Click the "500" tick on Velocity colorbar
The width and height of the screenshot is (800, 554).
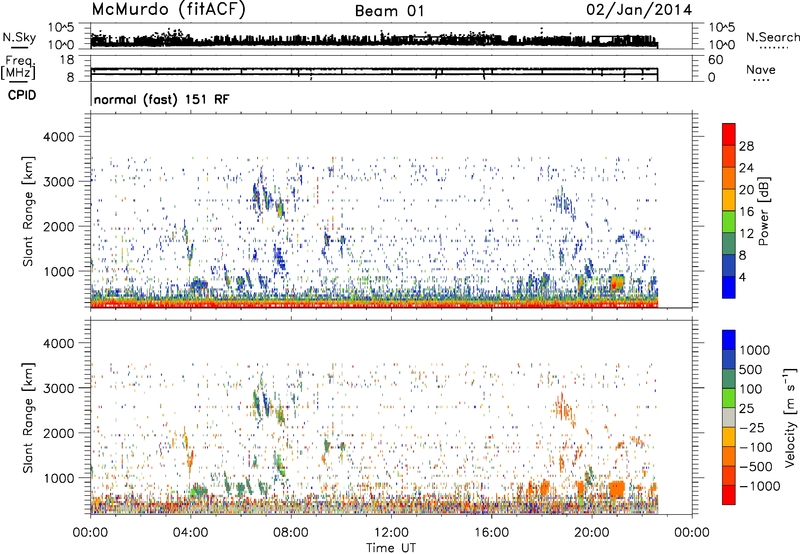tap(751, 370)
